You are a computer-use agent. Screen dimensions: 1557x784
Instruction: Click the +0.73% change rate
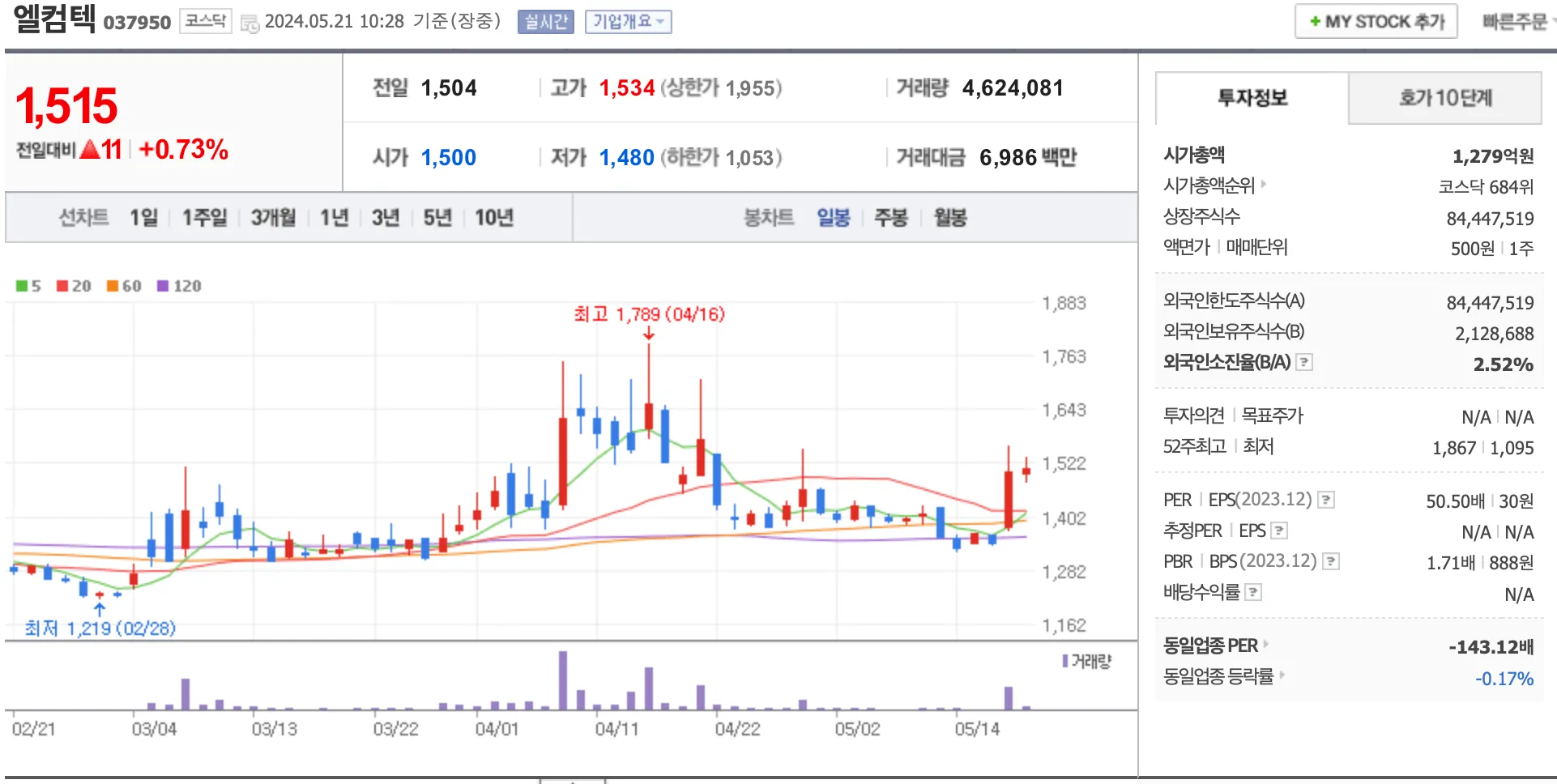tap(184, 149)
